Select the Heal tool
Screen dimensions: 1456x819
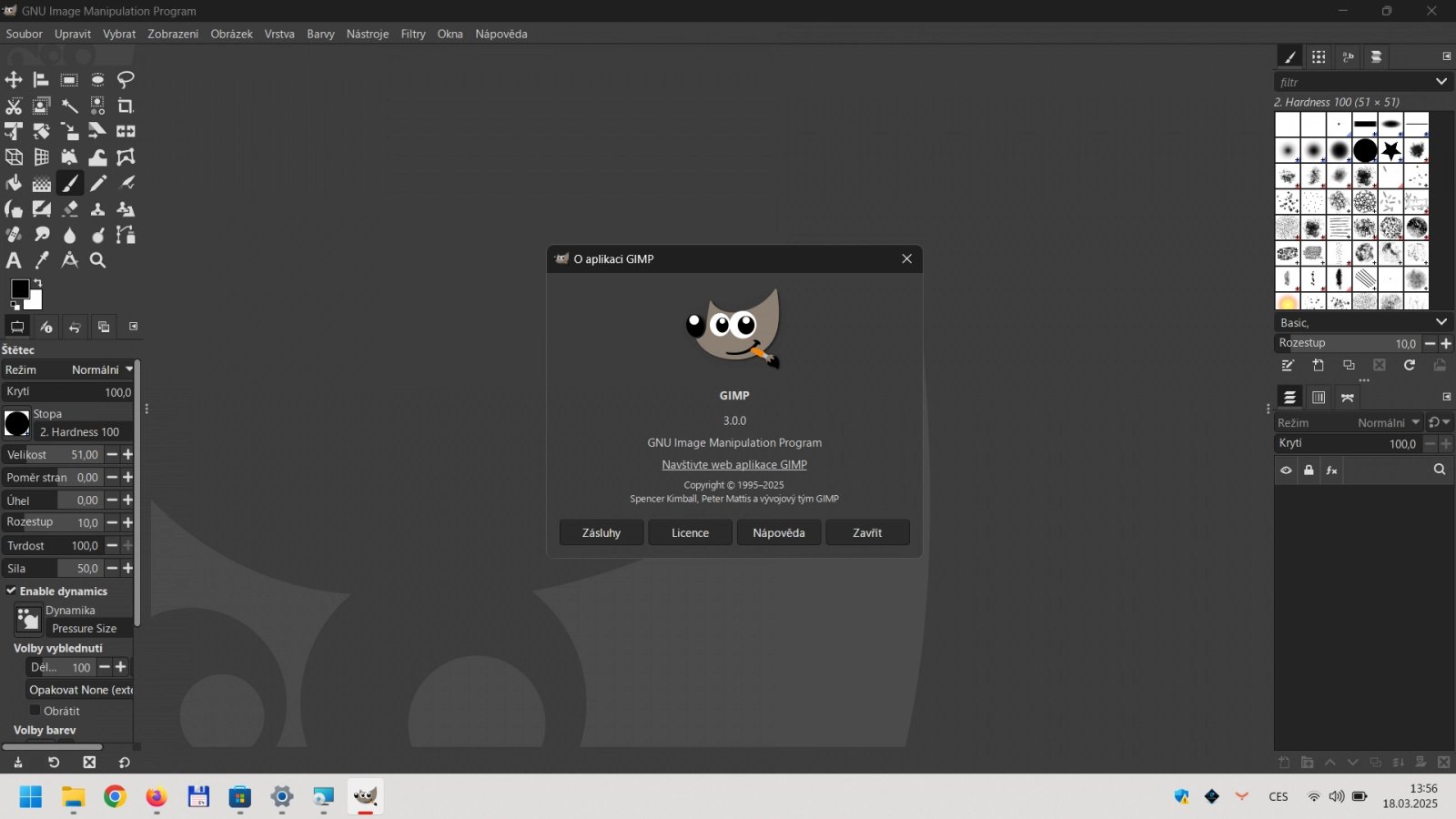tap(14, 235)
